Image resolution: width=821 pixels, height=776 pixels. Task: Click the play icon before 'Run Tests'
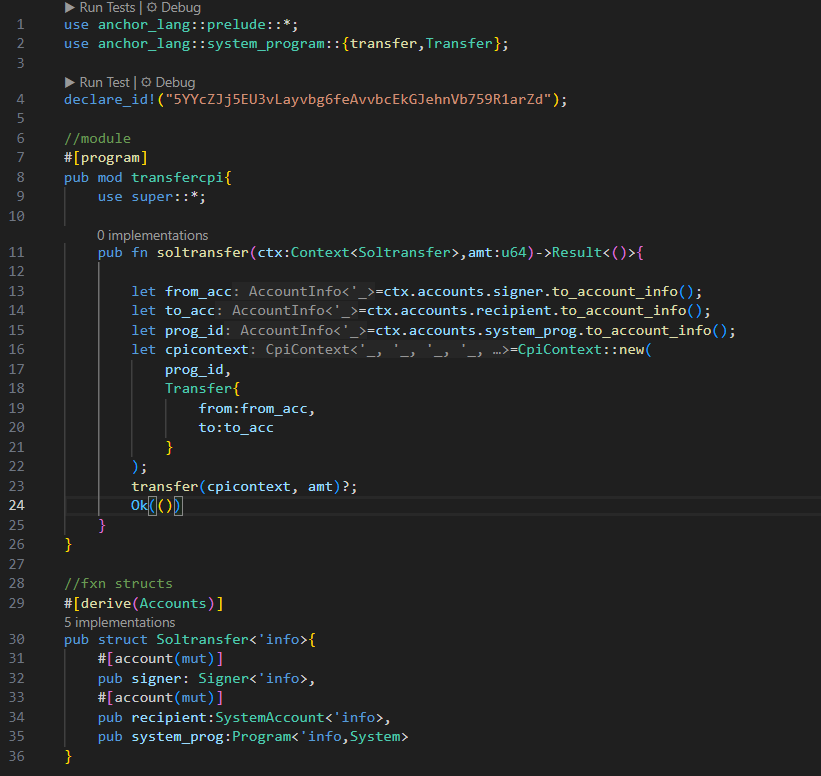click(70, 7)
